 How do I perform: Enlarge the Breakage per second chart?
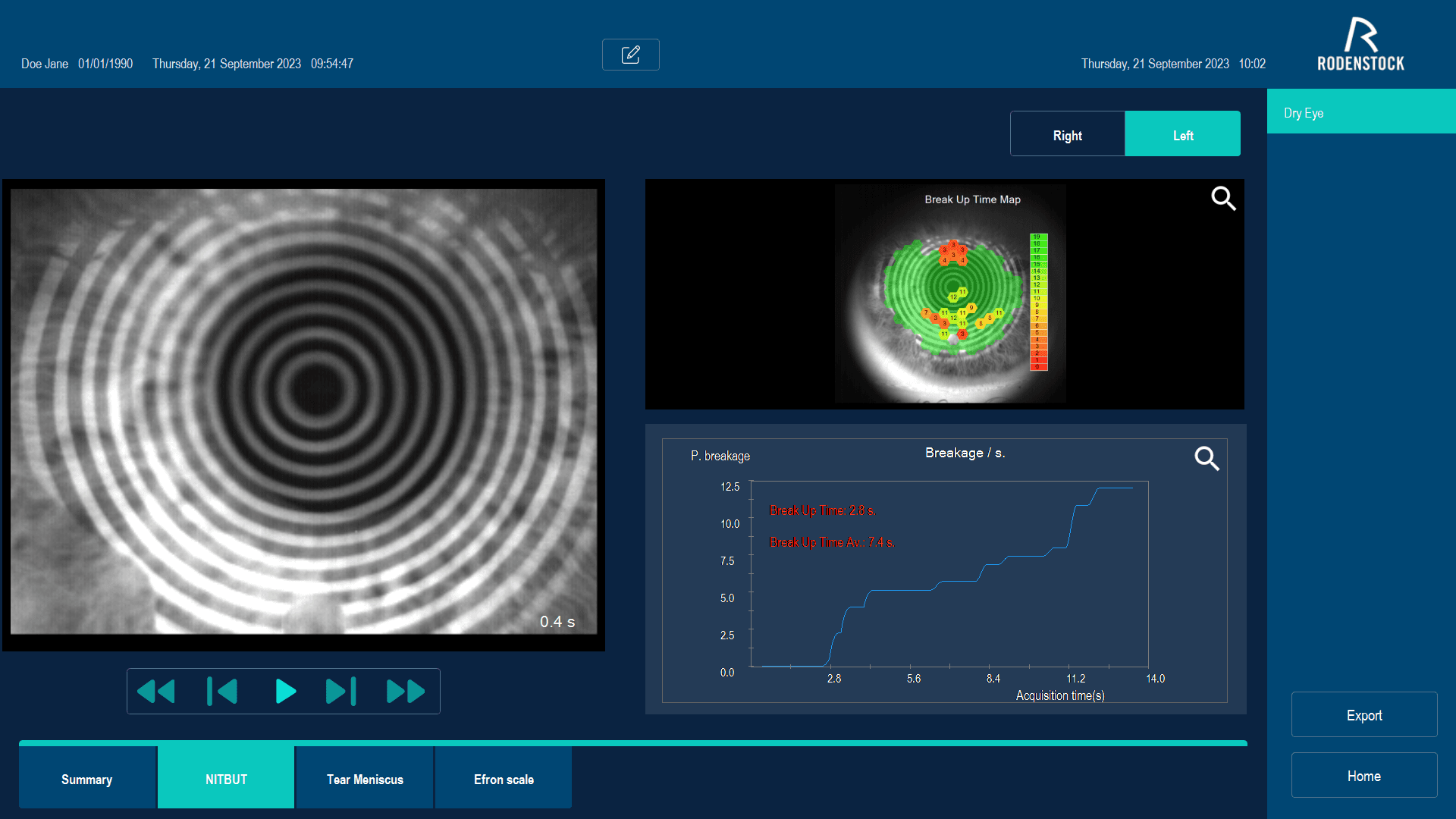click(x=1206, y=458)
